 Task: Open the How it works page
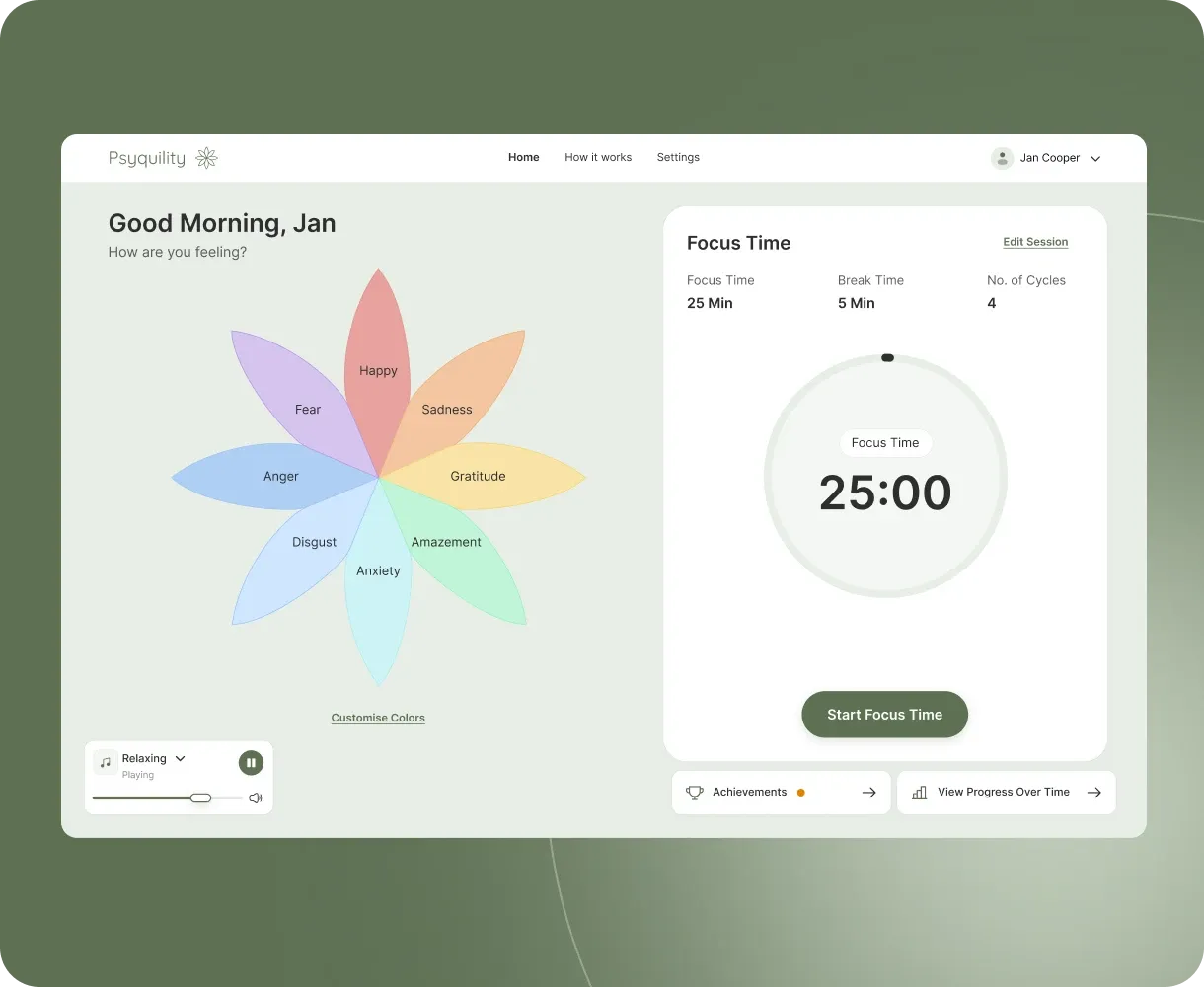(x=598, y=157)
